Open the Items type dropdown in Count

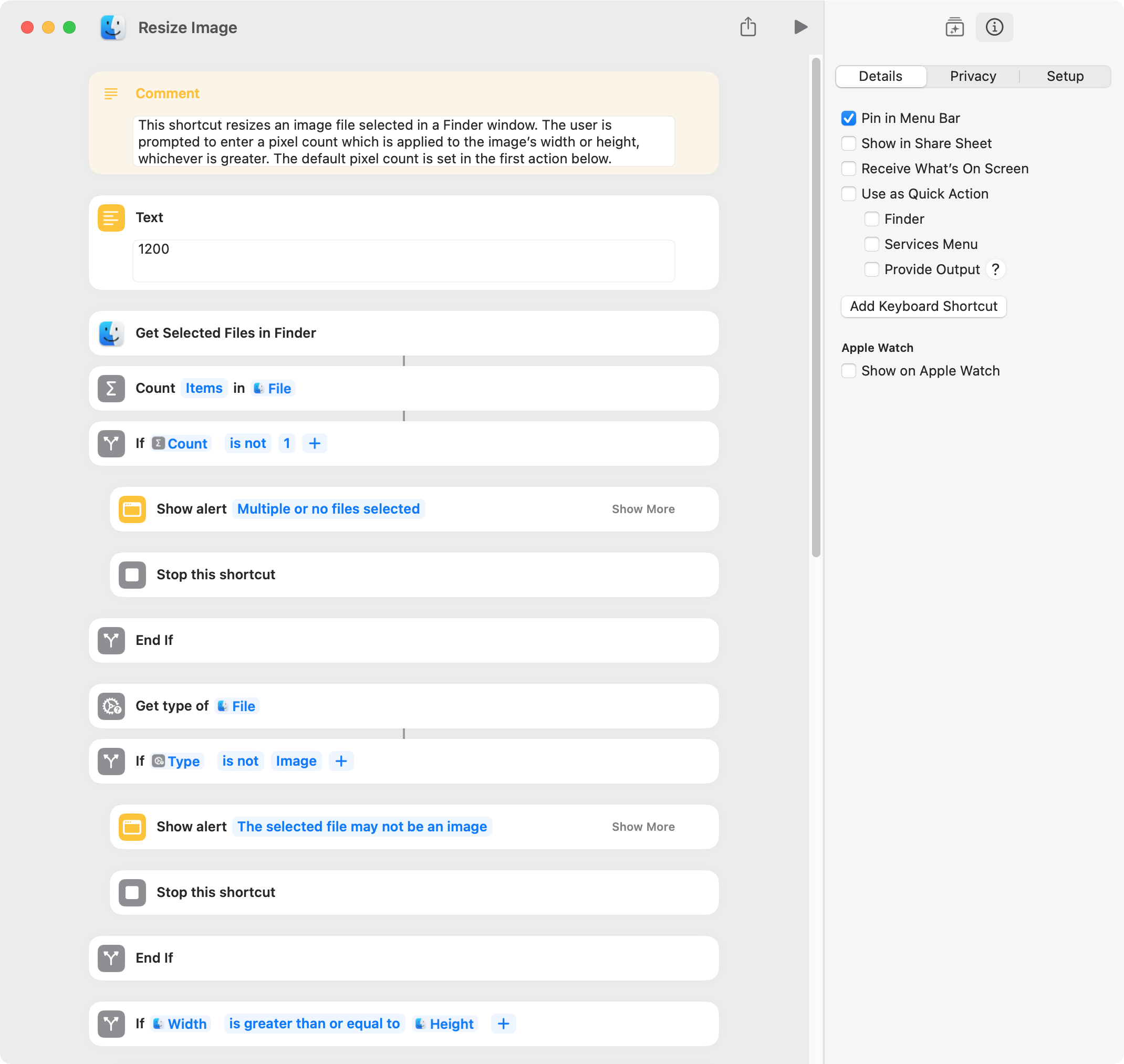[204, 389]
